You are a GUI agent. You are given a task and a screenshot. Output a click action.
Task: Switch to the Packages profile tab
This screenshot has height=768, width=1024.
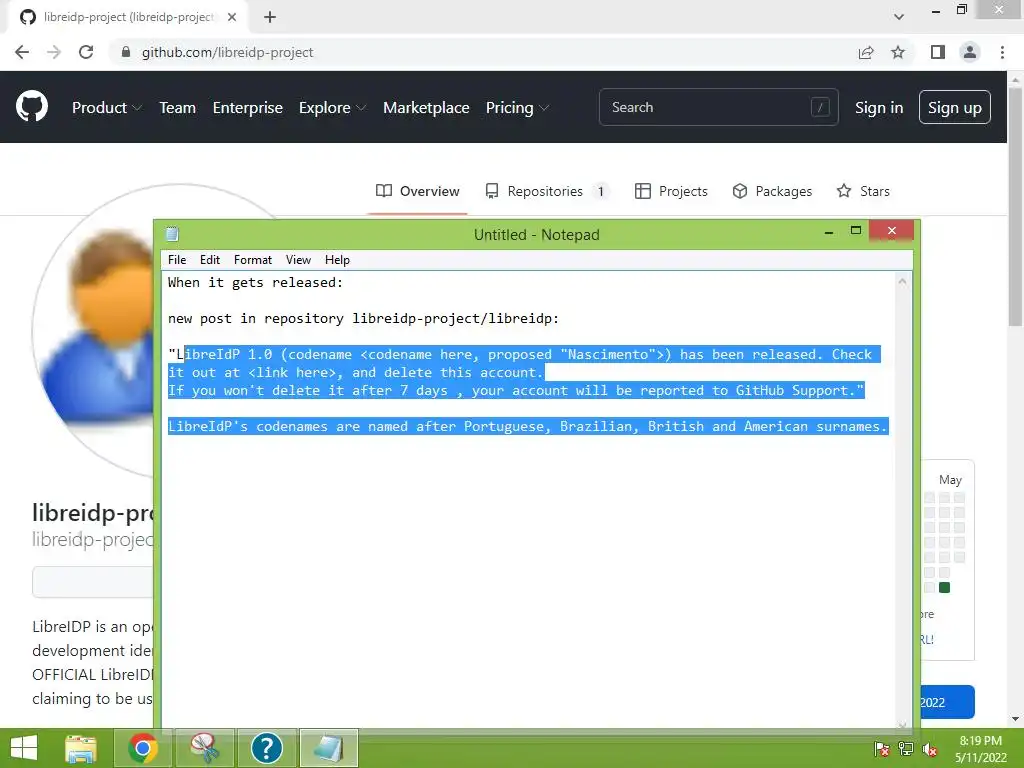tap(772, 191)
